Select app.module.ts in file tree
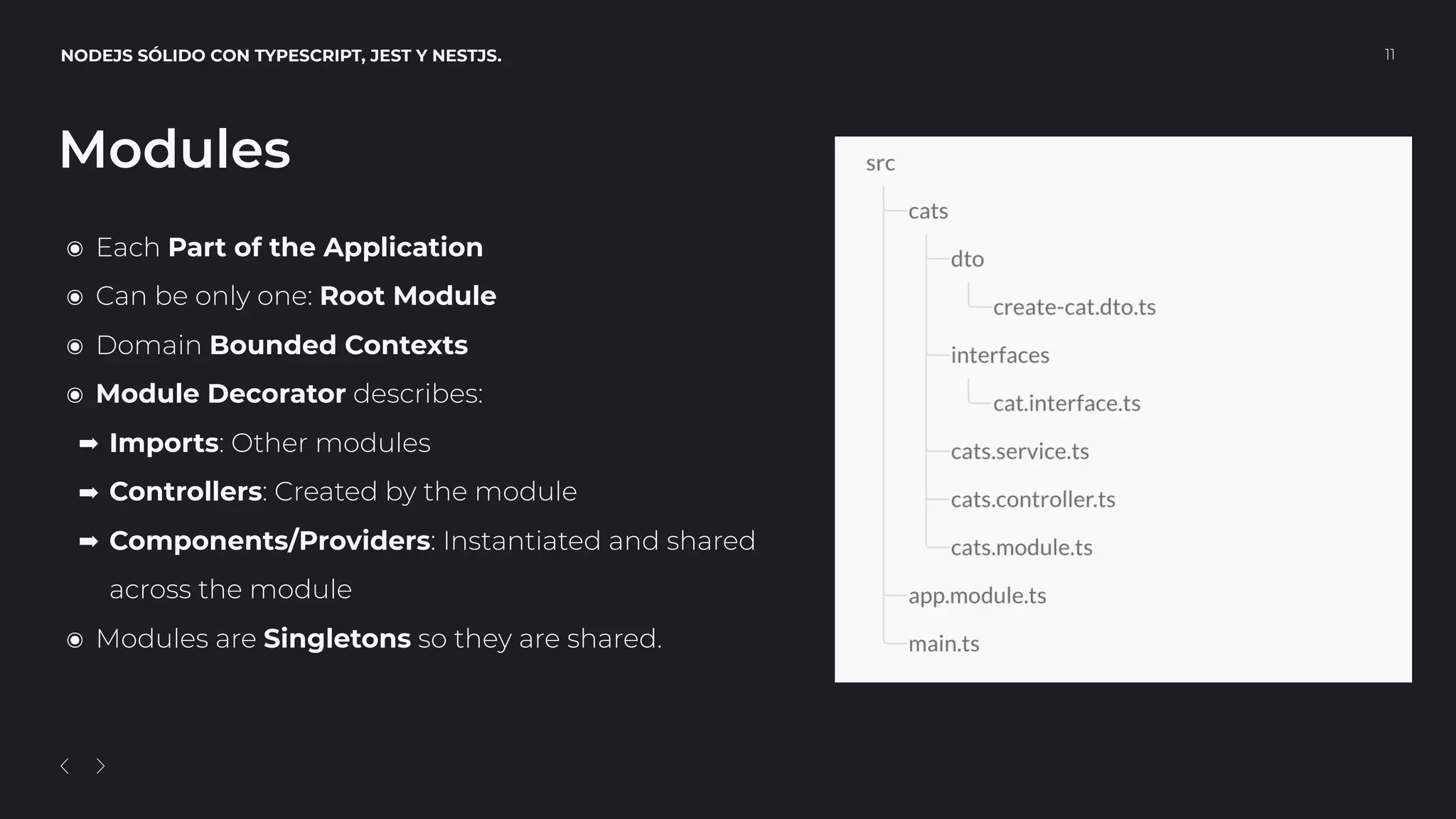1456x819 pixels. [x=977, y=596]
